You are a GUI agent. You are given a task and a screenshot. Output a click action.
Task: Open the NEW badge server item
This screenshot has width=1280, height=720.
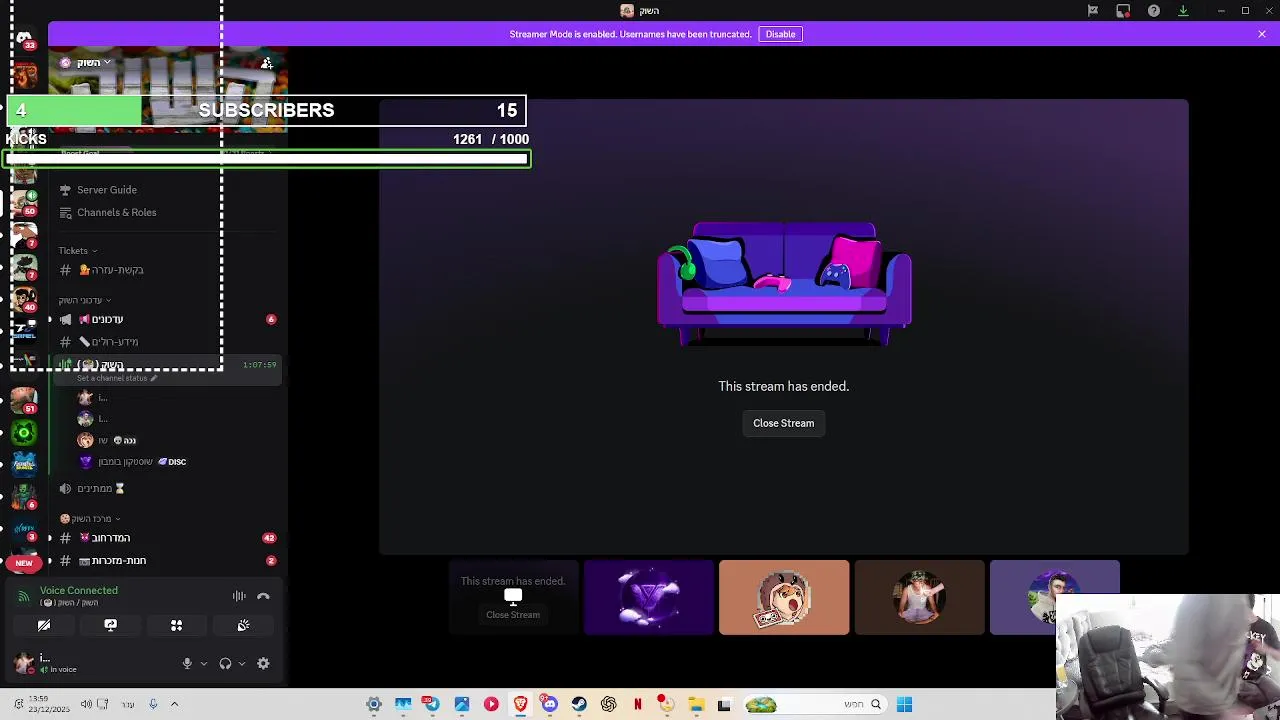(x=24, y=563)
